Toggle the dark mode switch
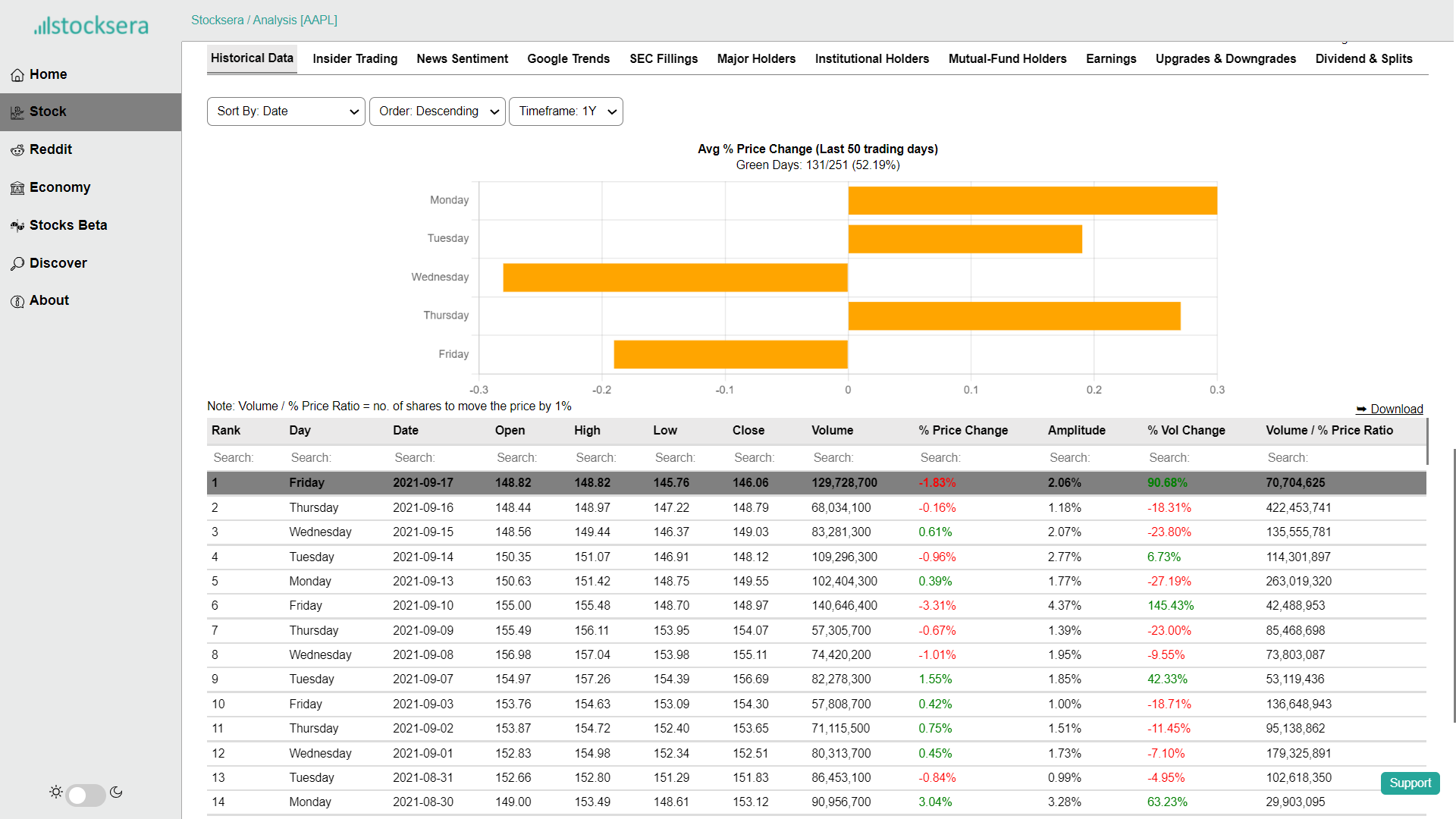Screen dimensions: 1456x819 pos(85,795)
